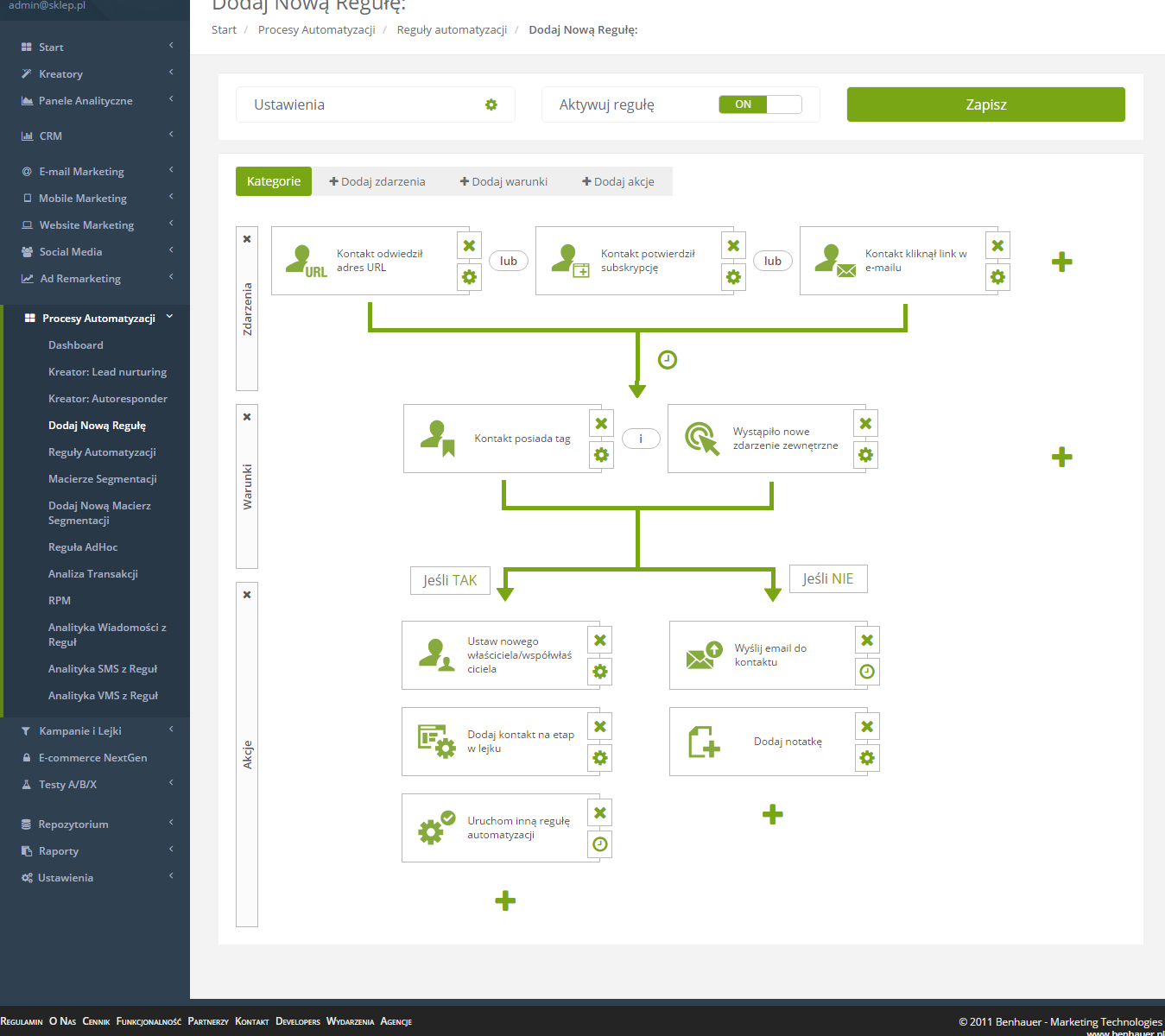The width and height of the screenshot is (1165, 1036).
Task: Click clock icon of 'Uruchom inną regułę automatyzacji'
Action: click(599, 844)
